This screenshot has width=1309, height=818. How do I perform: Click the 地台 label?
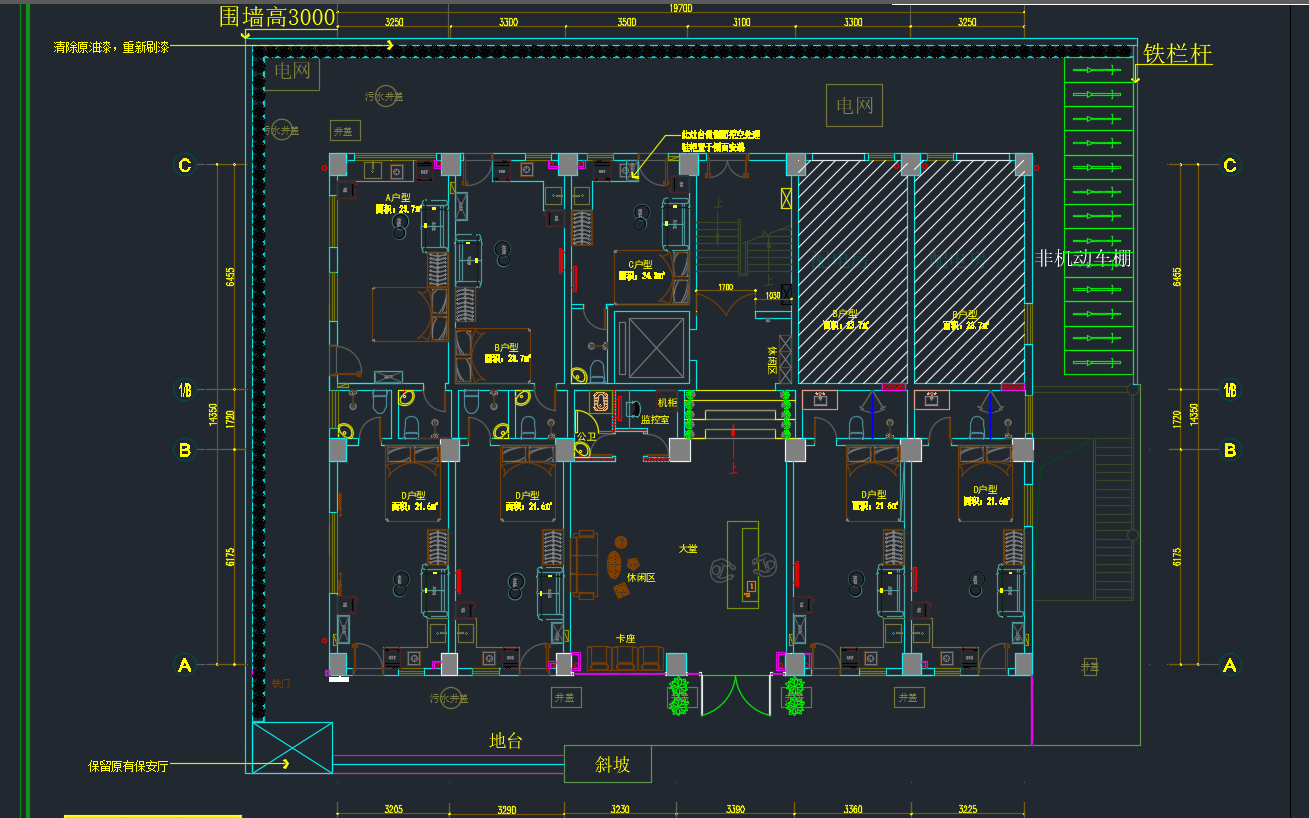pyautogui.click(x=506, y=741)
